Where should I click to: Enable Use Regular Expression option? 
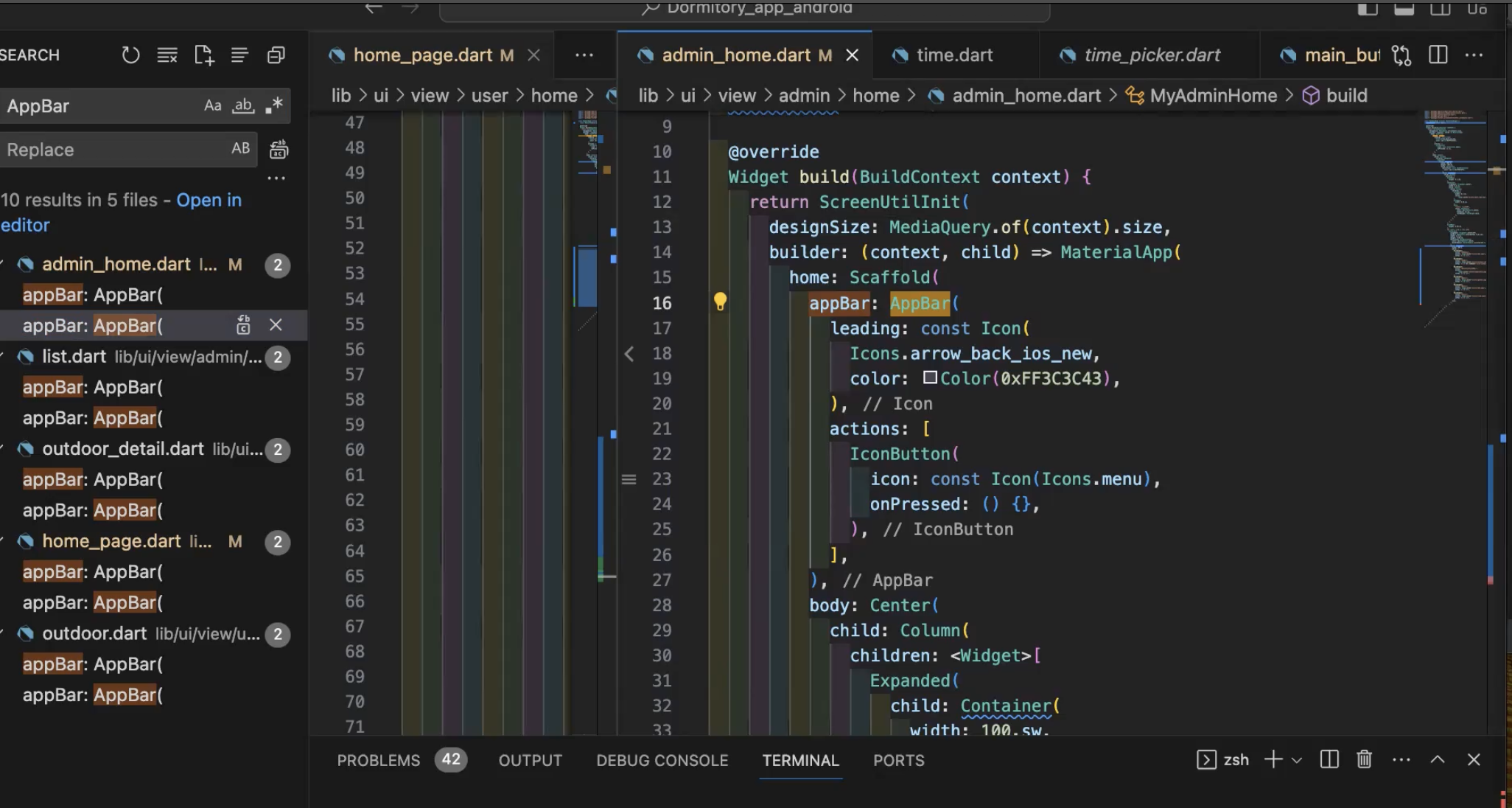(x=273, y=105)
